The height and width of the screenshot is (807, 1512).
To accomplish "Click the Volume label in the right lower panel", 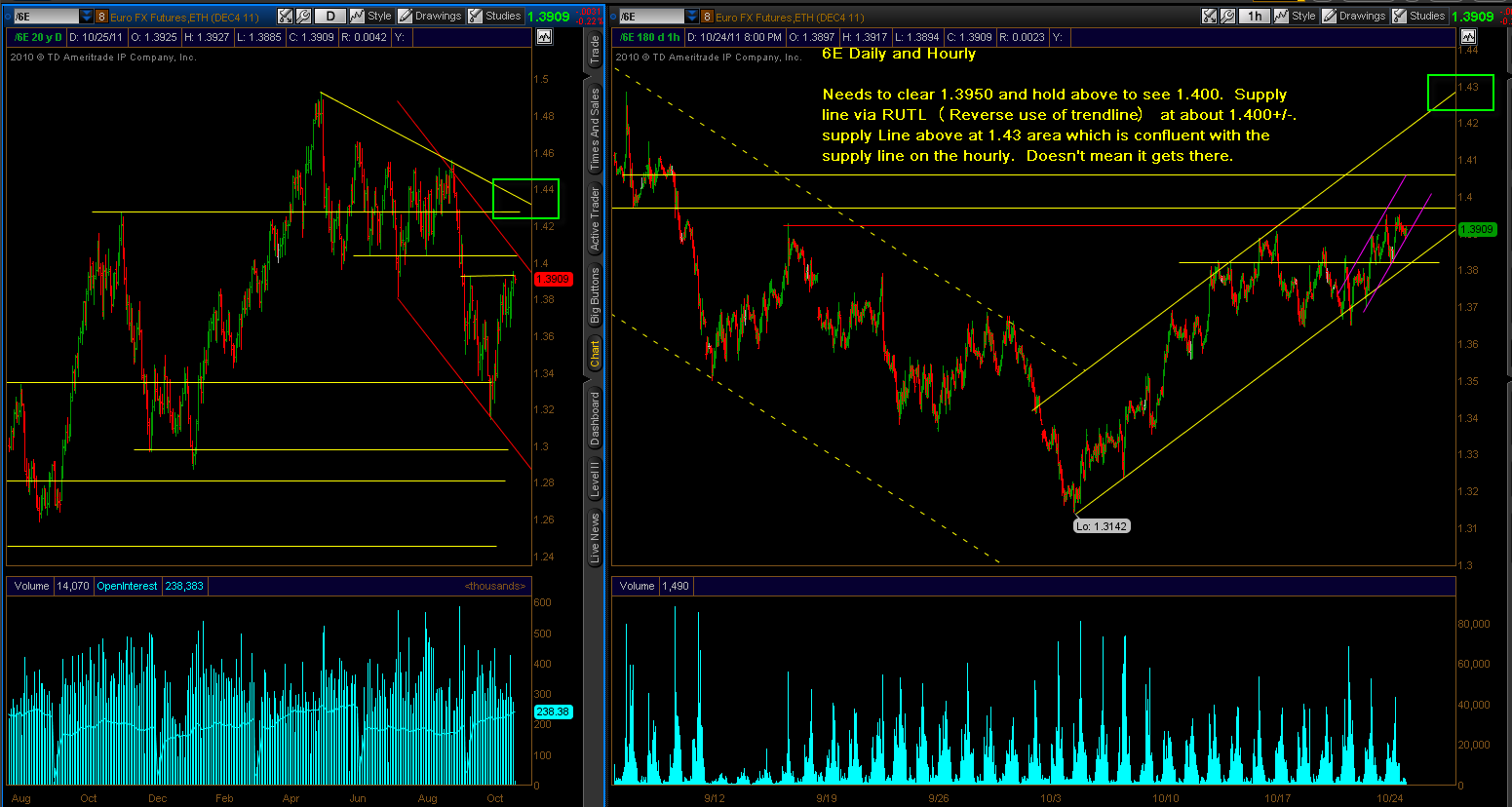I will click(x=637, y=586).
